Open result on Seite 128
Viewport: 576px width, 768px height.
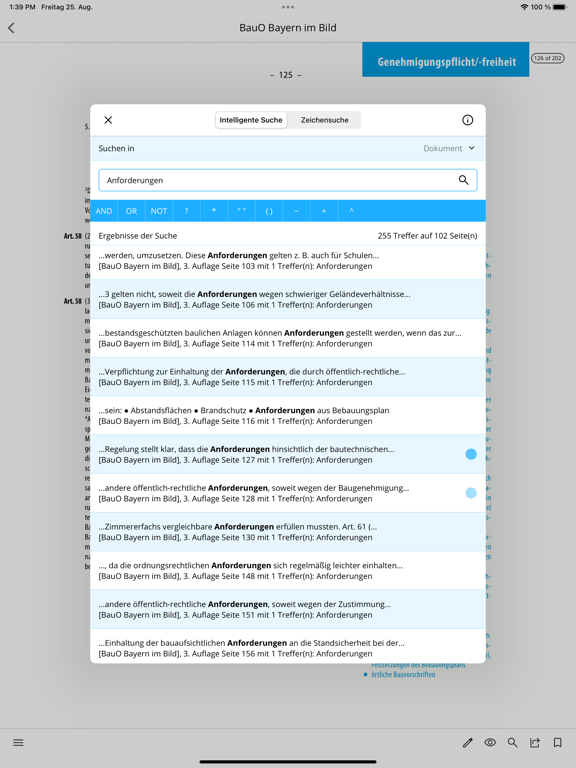pyautogui.click(x=288, y=493)
